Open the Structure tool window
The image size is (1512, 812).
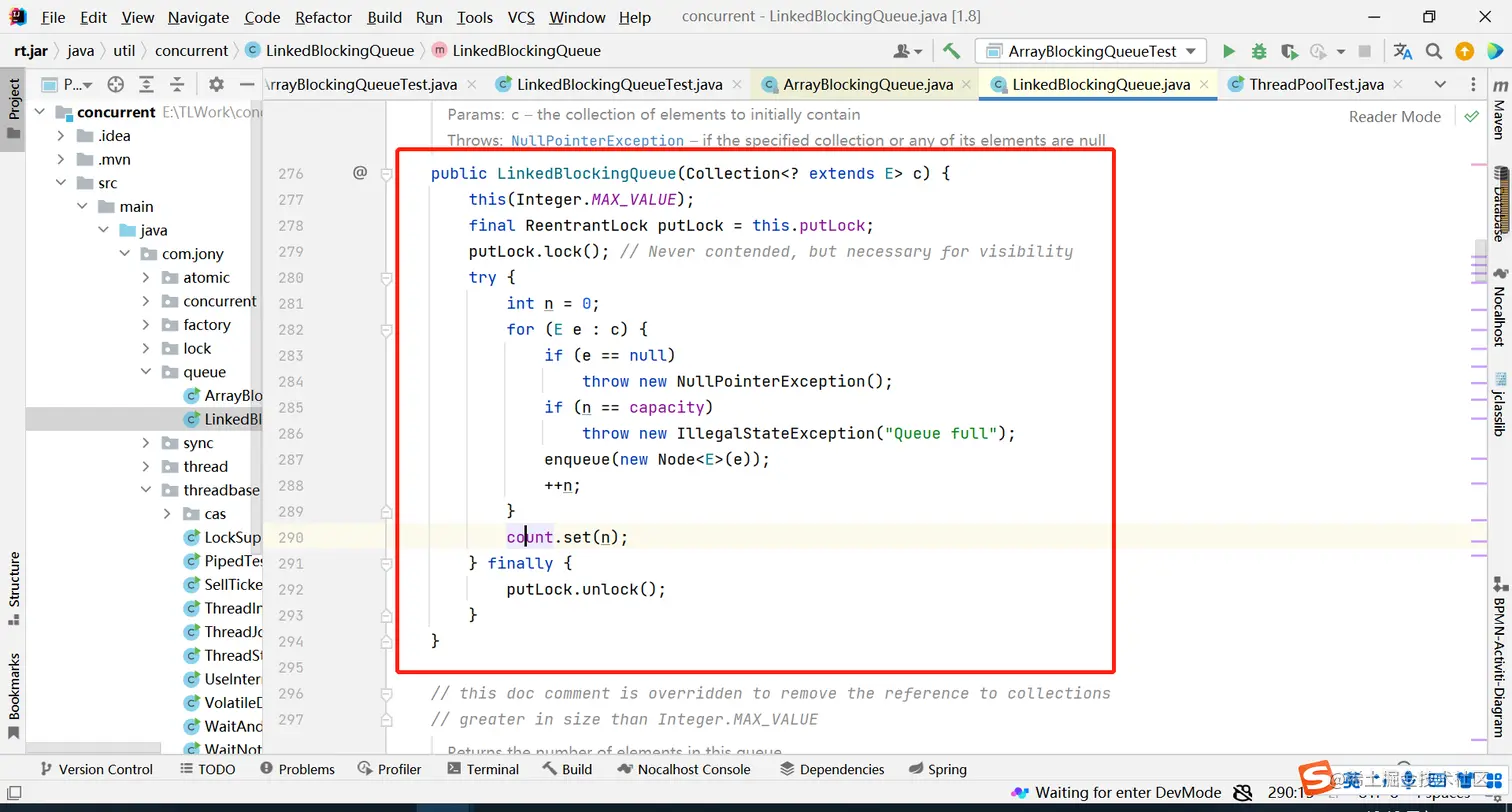(x=14, y=589)
